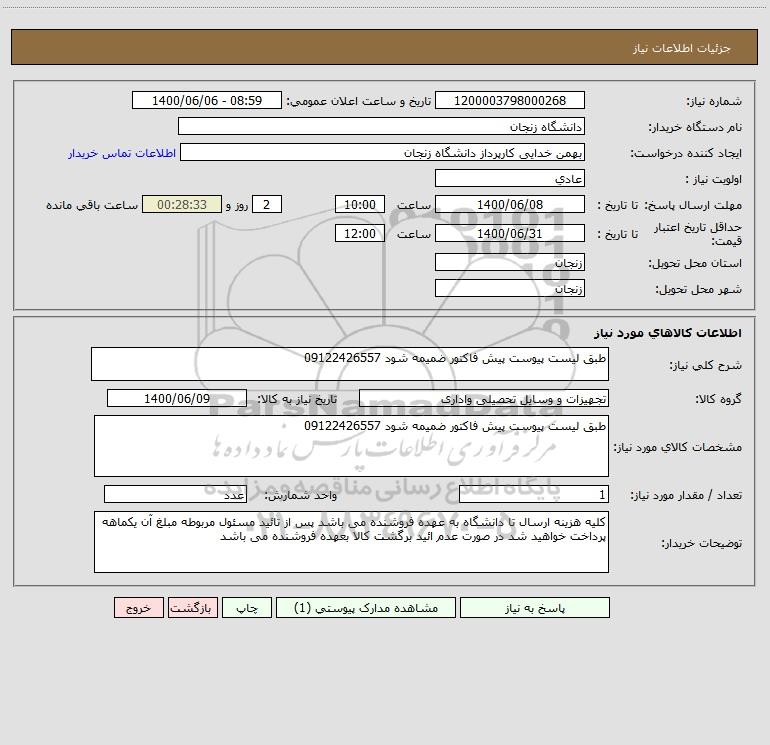Click the چاپ print button
The height and width of the screenshot is (745, 770).
coord(247,607)
